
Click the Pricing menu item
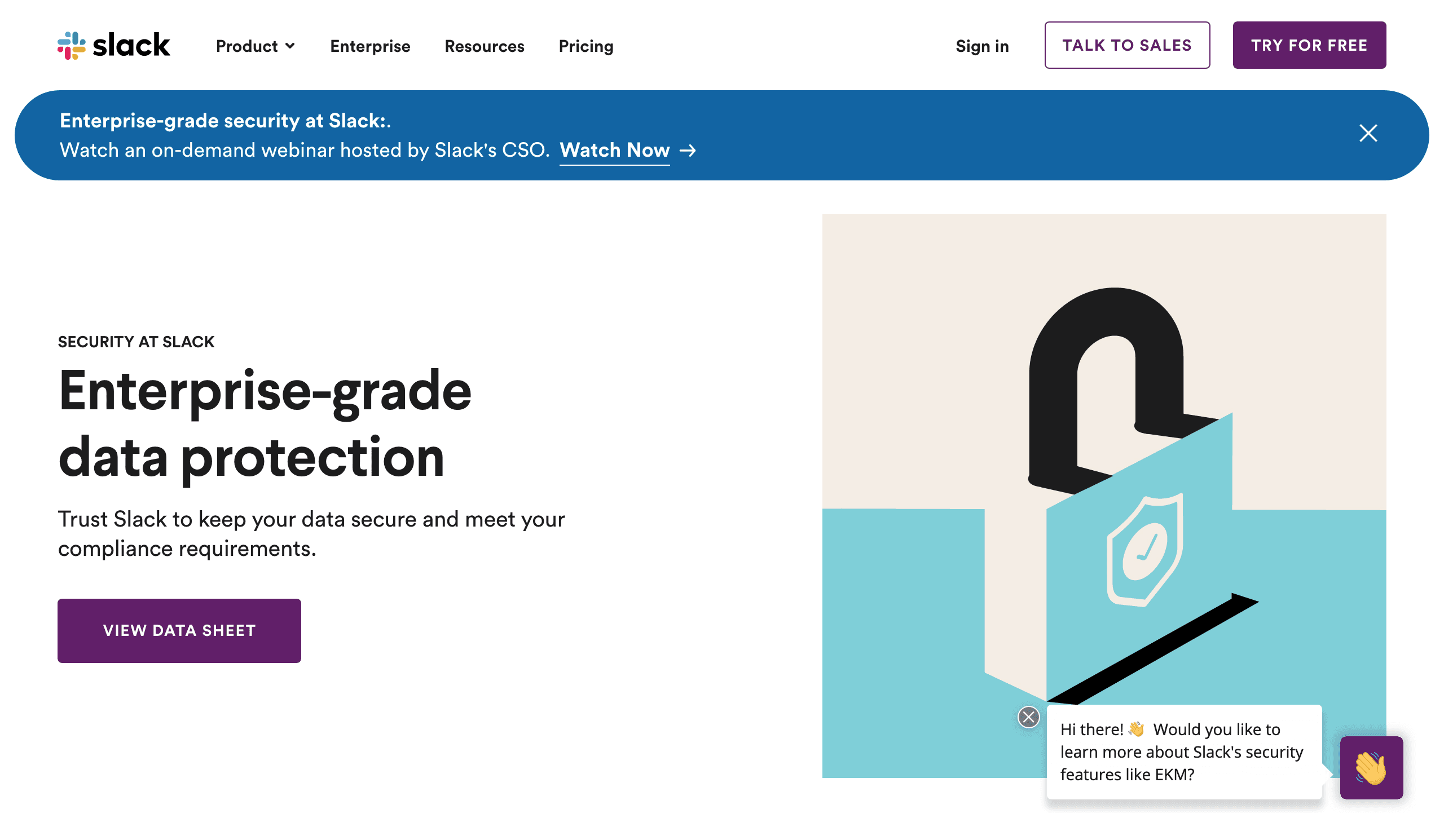tap(587, 46)
